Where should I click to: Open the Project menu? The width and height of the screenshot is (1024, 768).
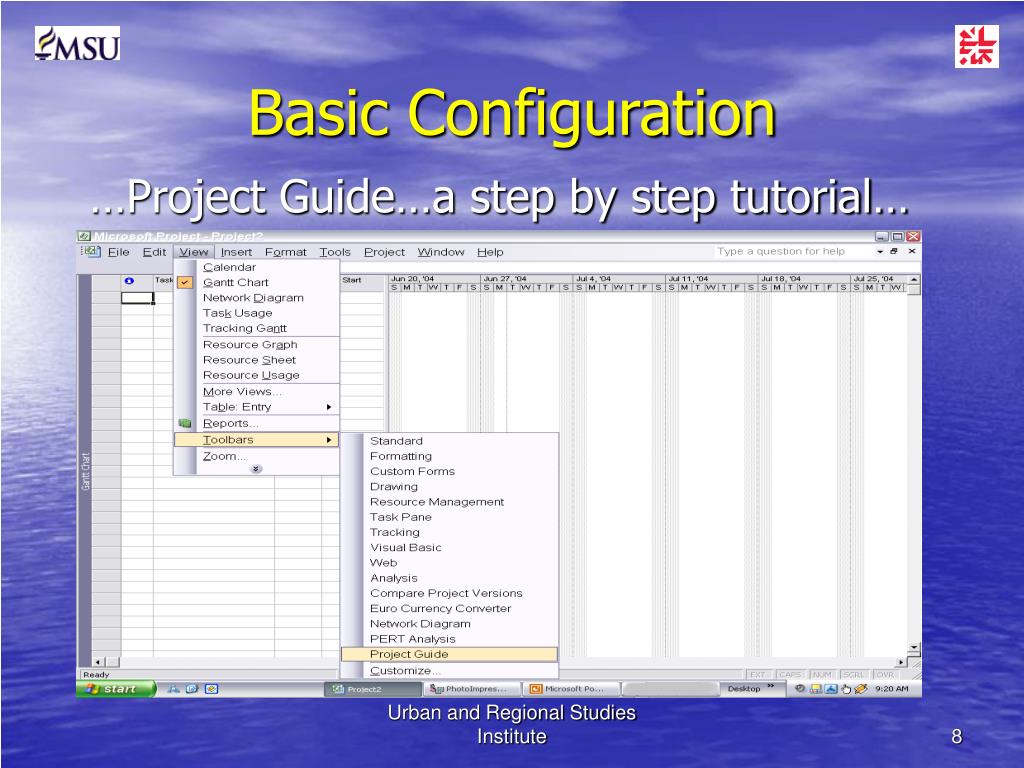coord(384,252)
